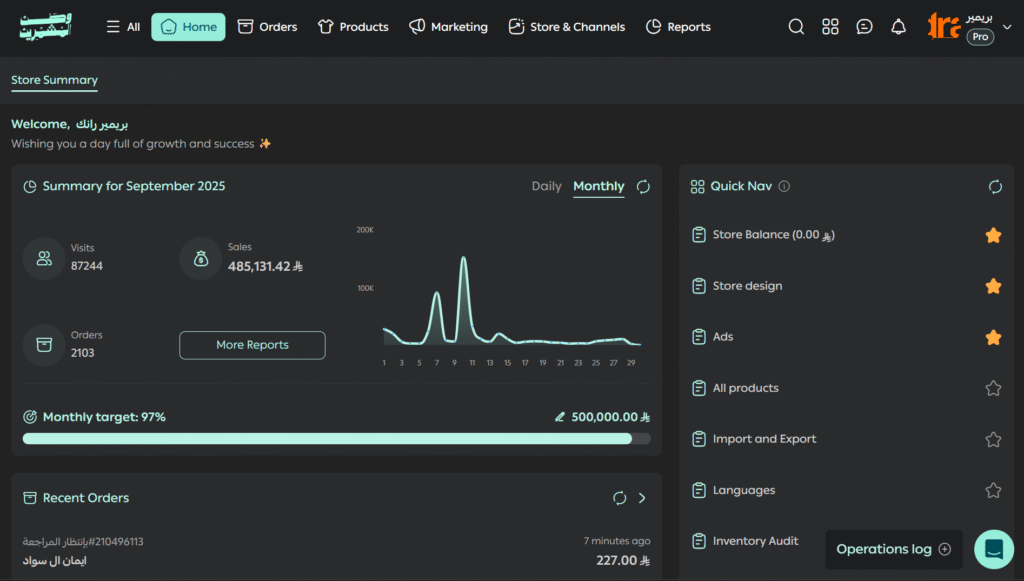The height and width of the screenshot is (581, 1024).
Task: Open the notifications bell
Action: pyautogui.click(x=899, y=27)
